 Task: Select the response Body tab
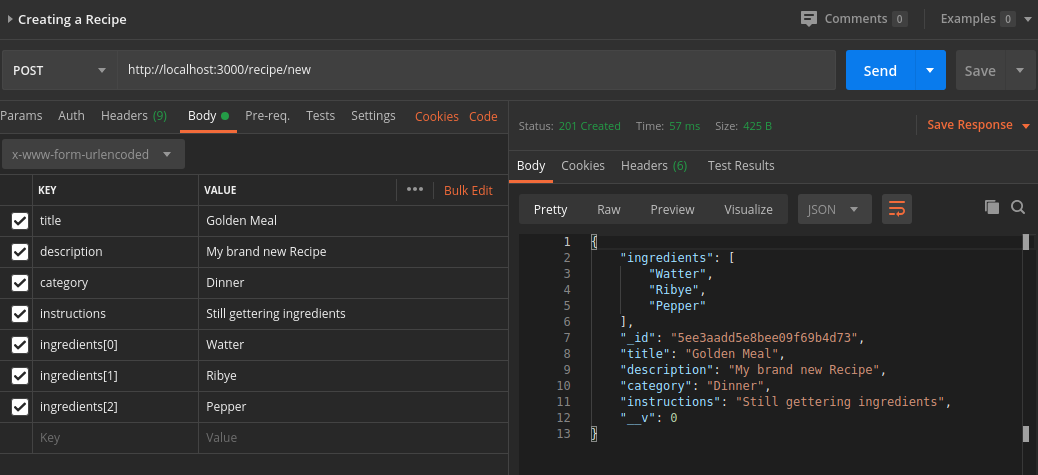(531, 165)
